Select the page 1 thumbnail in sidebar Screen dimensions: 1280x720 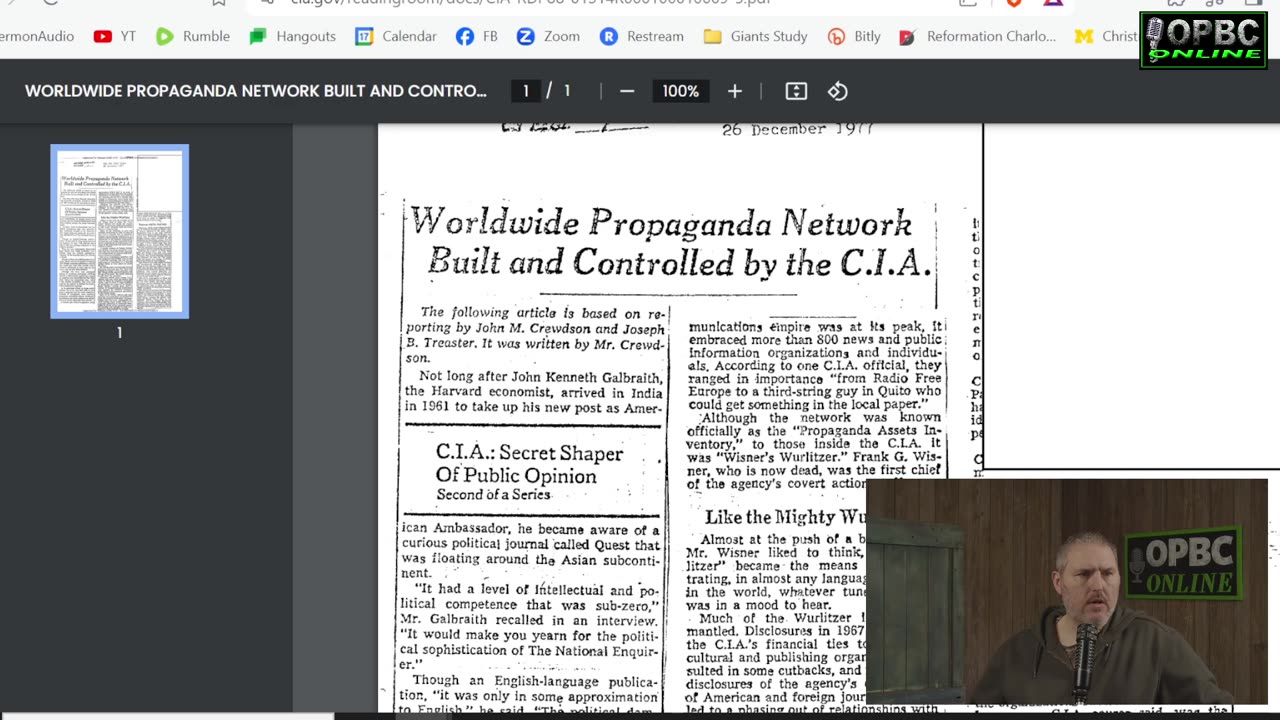[119, 231]
